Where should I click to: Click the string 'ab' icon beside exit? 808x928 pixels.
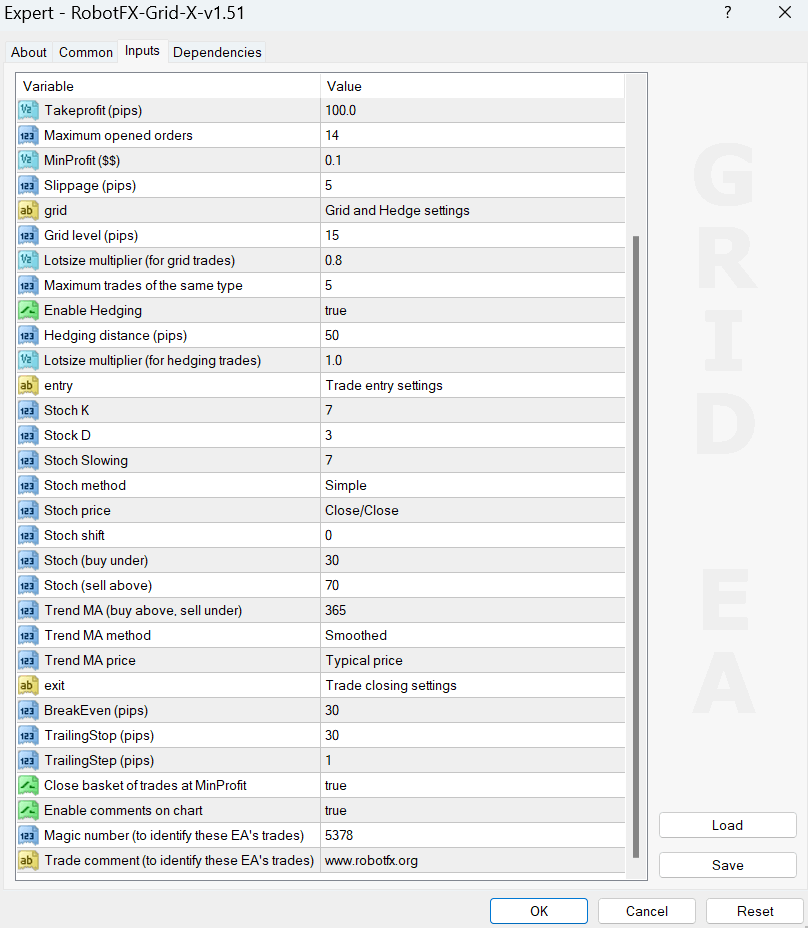[28, 685]
